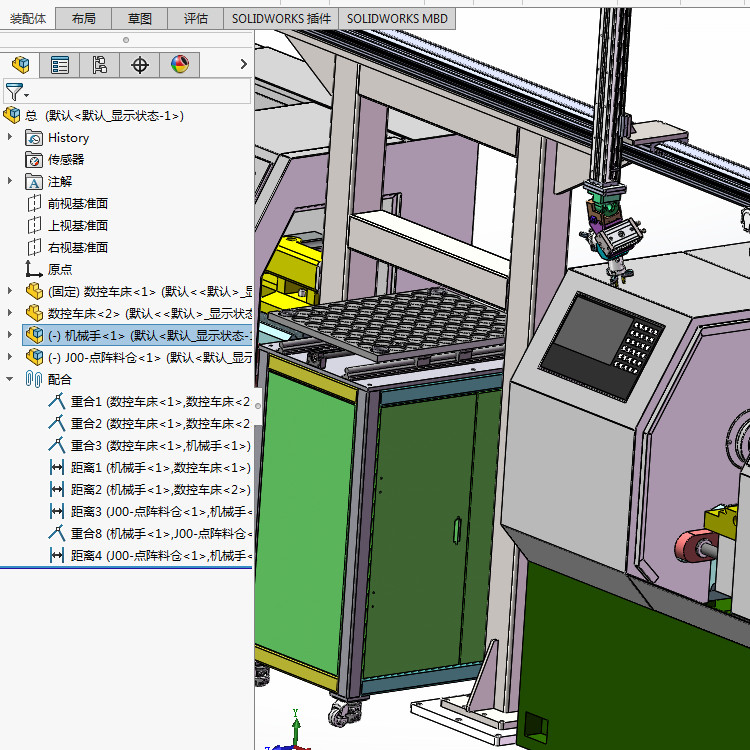Select the 原点 origin item

click(60, 270)
